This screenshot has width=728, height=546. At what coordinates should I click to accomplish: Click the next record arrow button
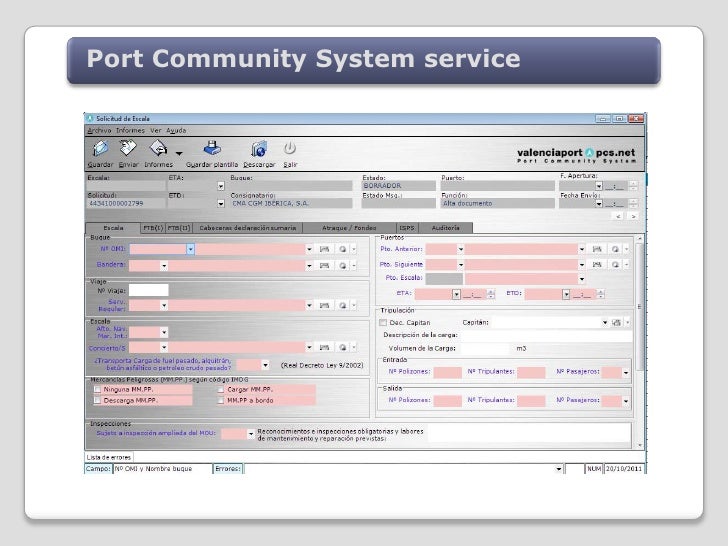[x=633, y=216]
